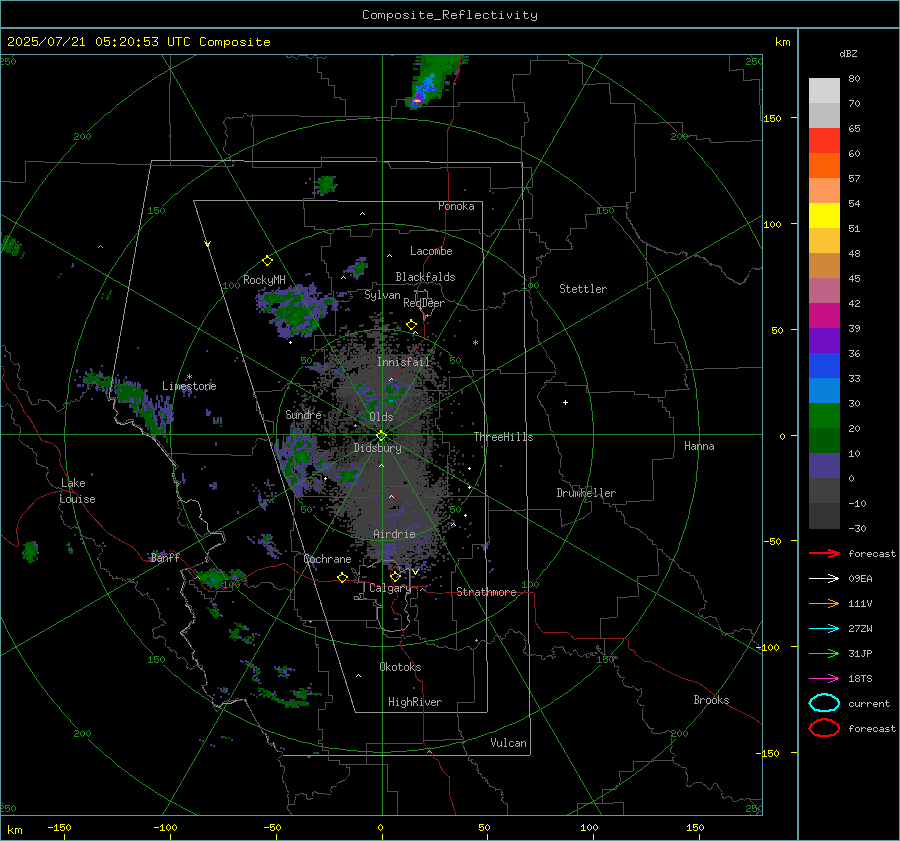Click the white 09EA arrow legend icon
Viewport: 900px width, 841px height.
point(824,578)
